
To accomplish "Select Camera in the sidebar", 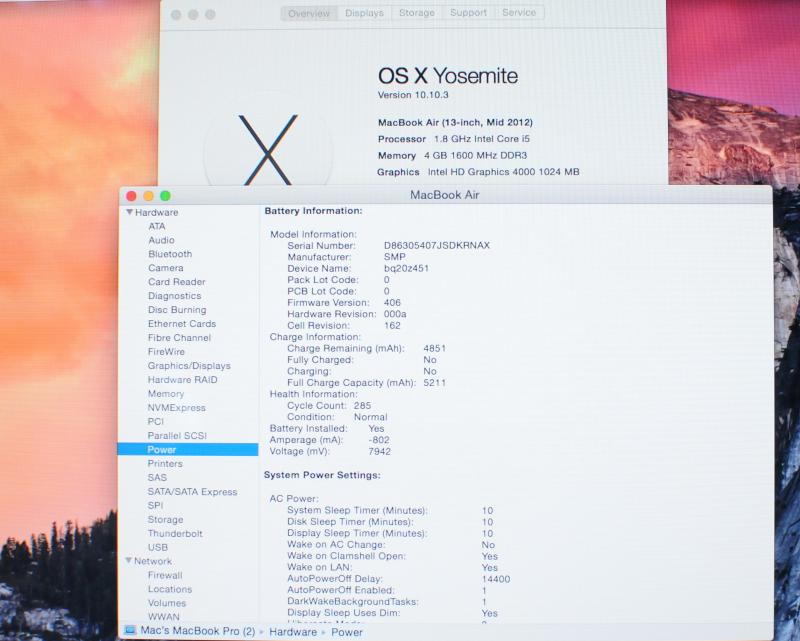I will 165,268.
